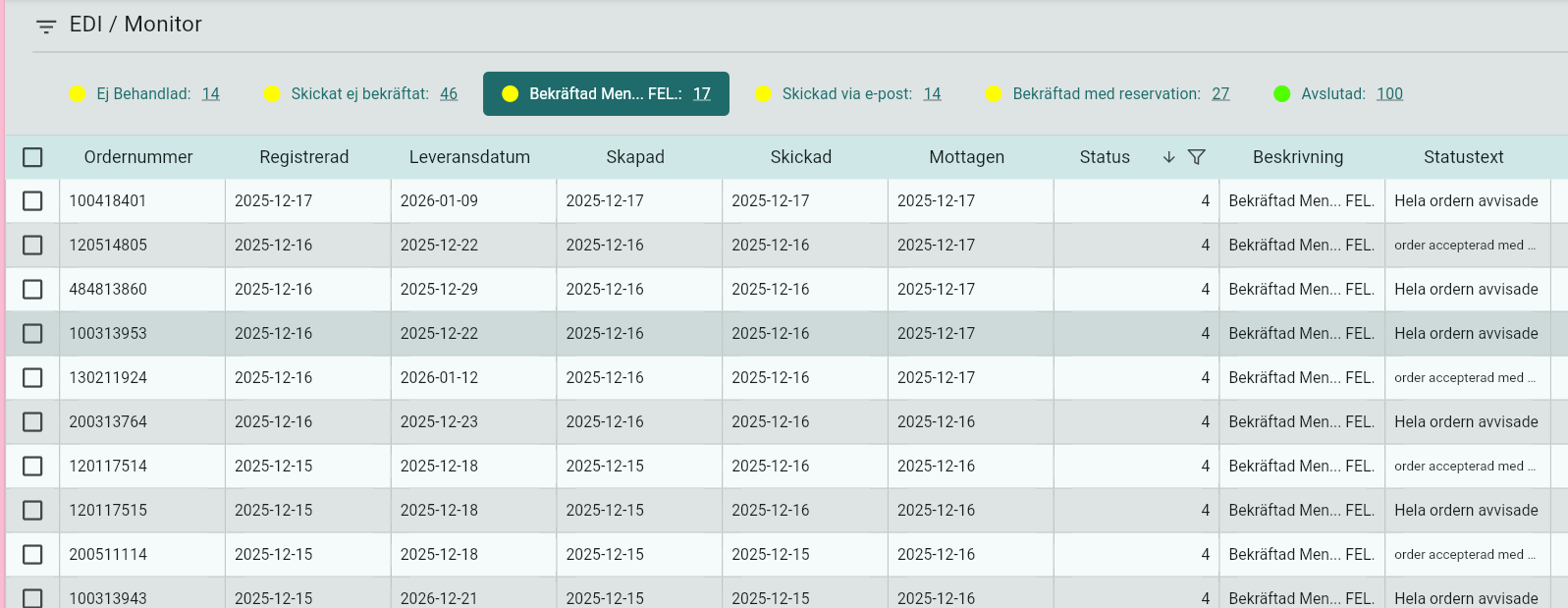Viewport: 1568px width, 608px height.
Task: Check the row for order 200511114
Action: click(x=32, y=555)
